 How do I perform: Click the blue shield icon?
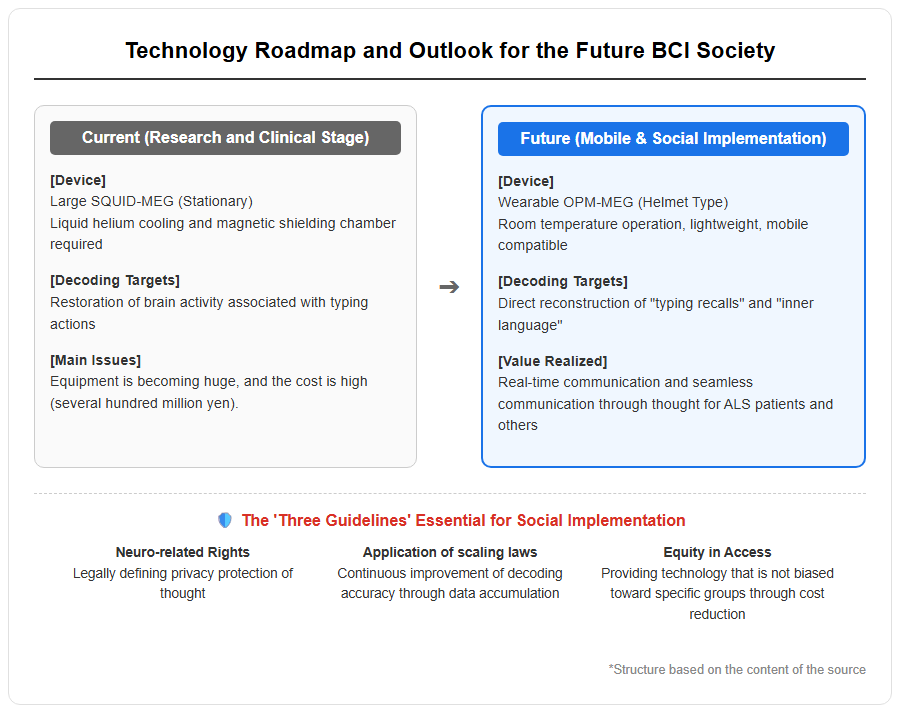[x=225, y=520]
